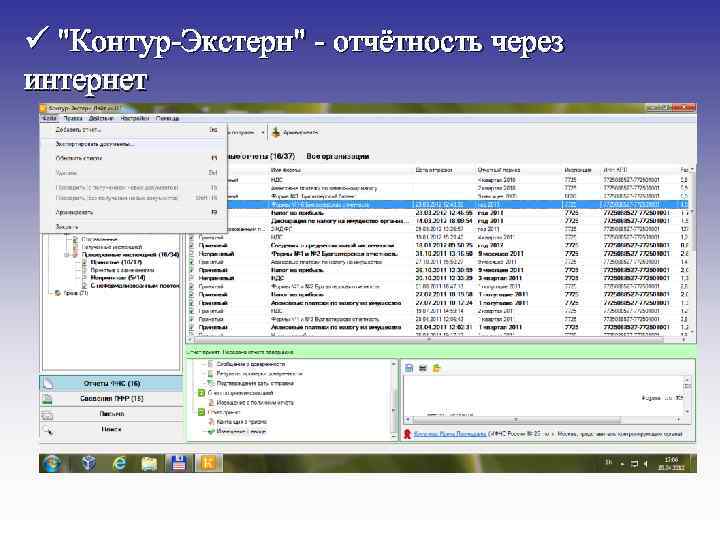Click the Сообщение о доверенности document icon

(x=211, y=364)
